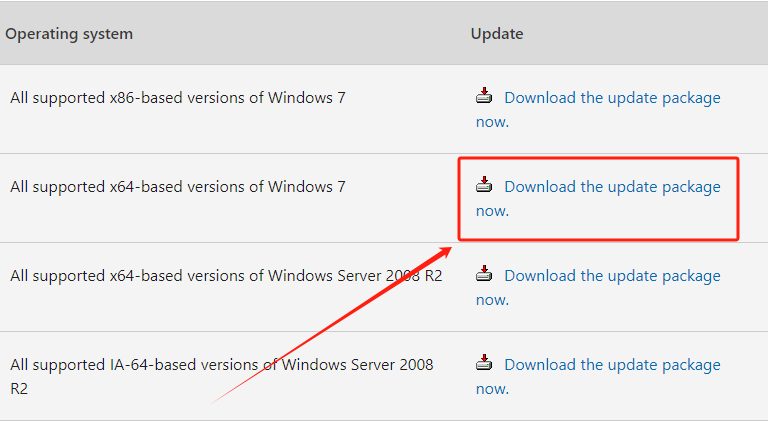Click "now." in the x64 Windows 7 row
768x422 pixels.
point(492,211)
